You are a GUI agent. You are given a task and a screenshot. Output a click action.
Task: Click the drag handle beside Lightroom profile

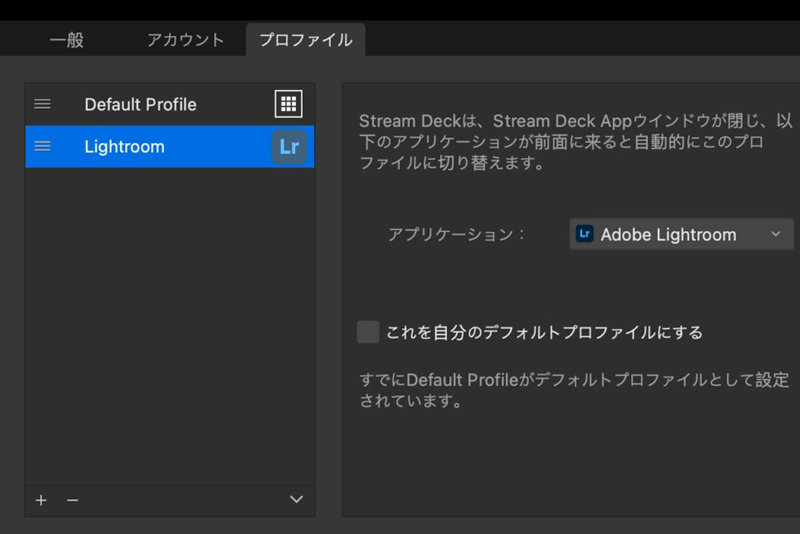[x=42, y=146]
